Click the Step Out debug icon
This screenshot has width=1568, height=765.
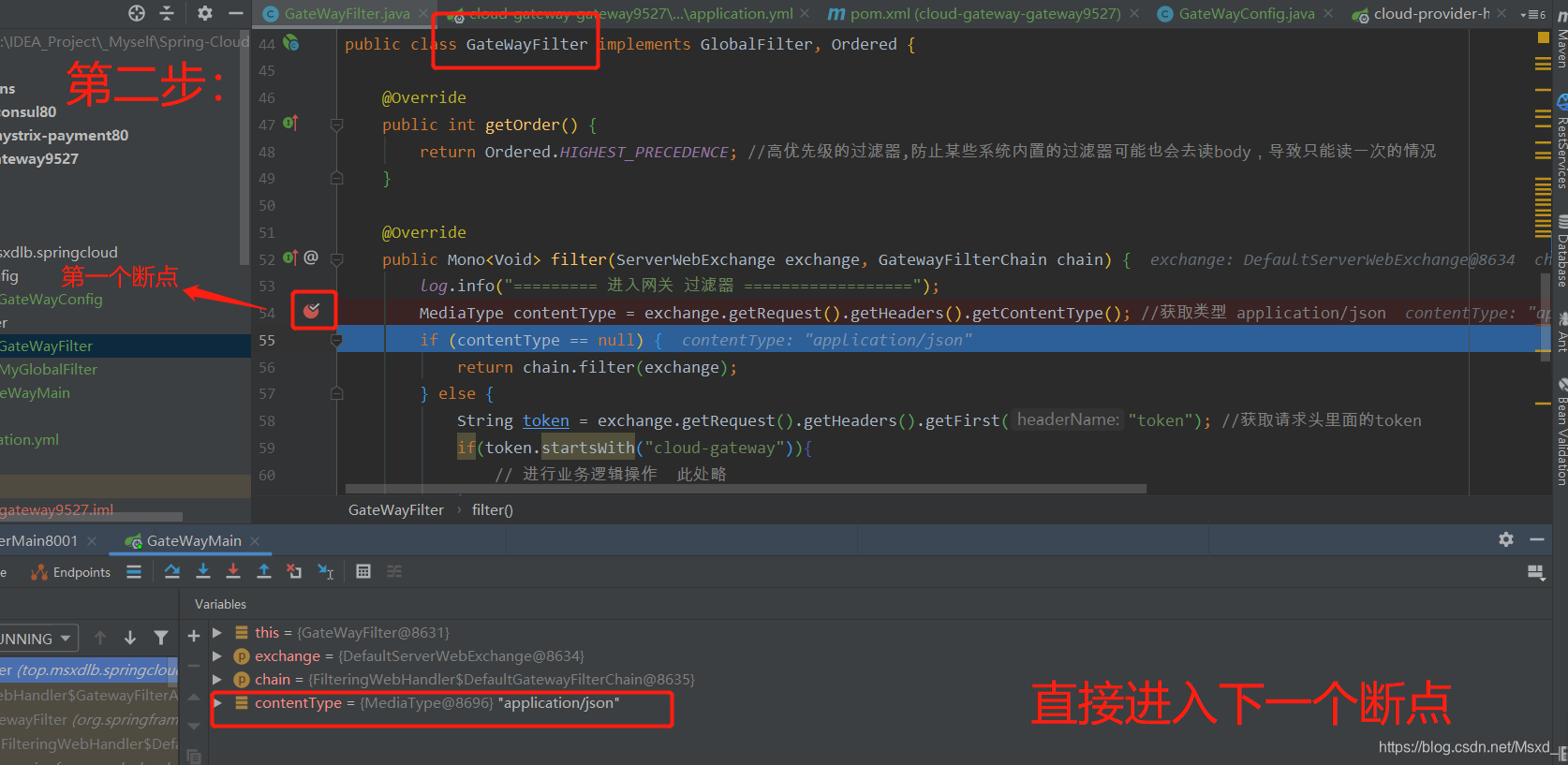click(264, 571)
